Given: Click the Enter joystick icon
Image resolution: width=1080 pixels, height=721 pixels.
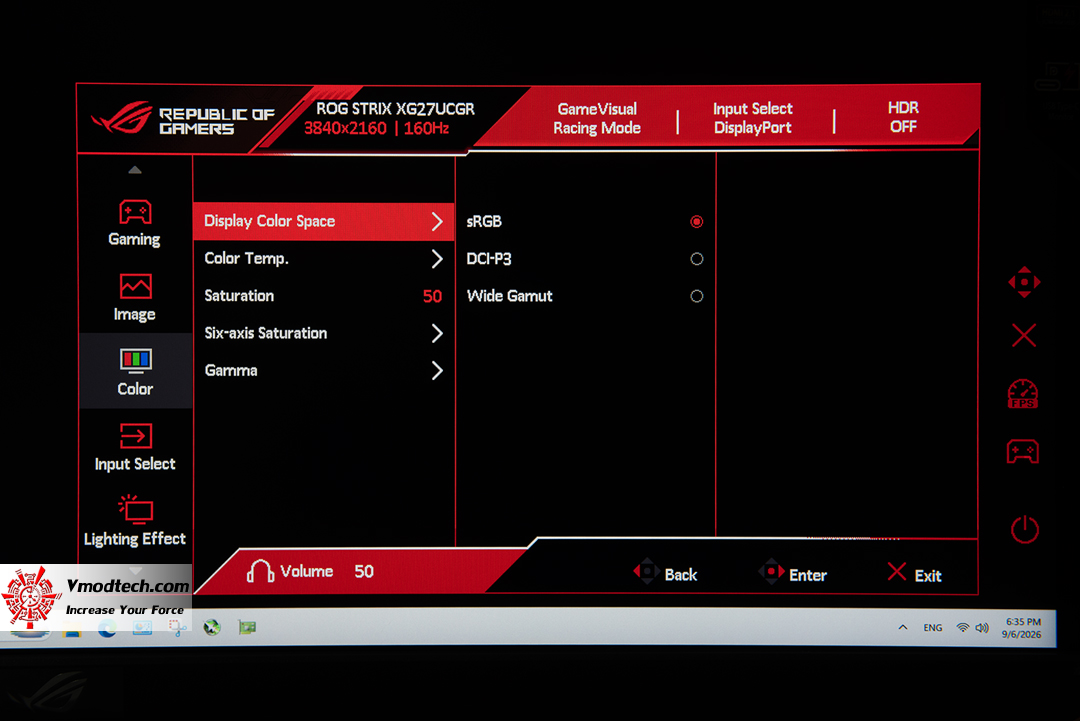Looking at the screenshot, I should pos(771,572).
